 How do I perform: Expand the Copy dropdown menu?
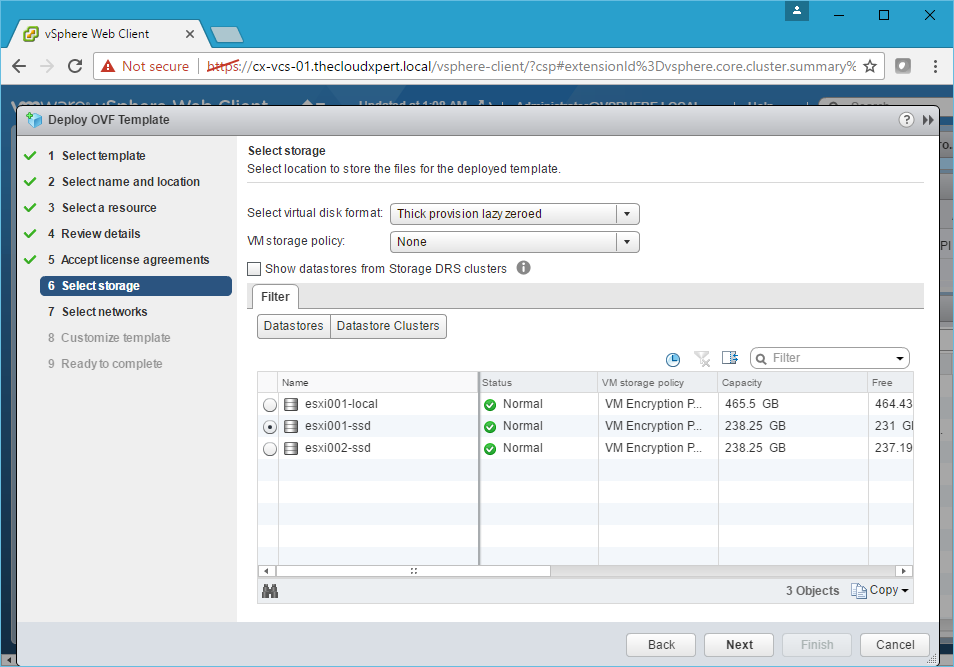click(881, 591)
